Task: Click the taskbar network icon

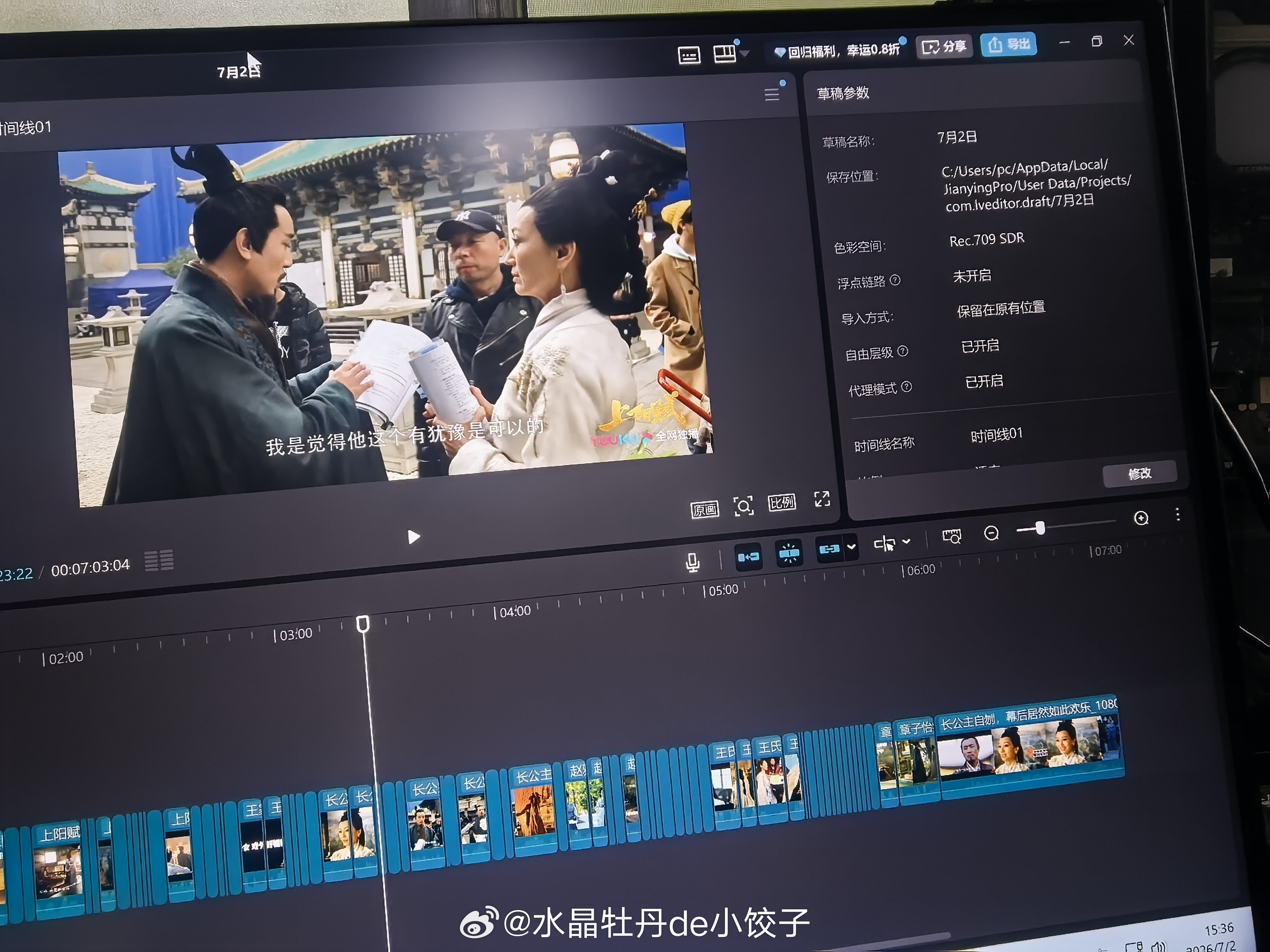Action: click(1134, 948)
